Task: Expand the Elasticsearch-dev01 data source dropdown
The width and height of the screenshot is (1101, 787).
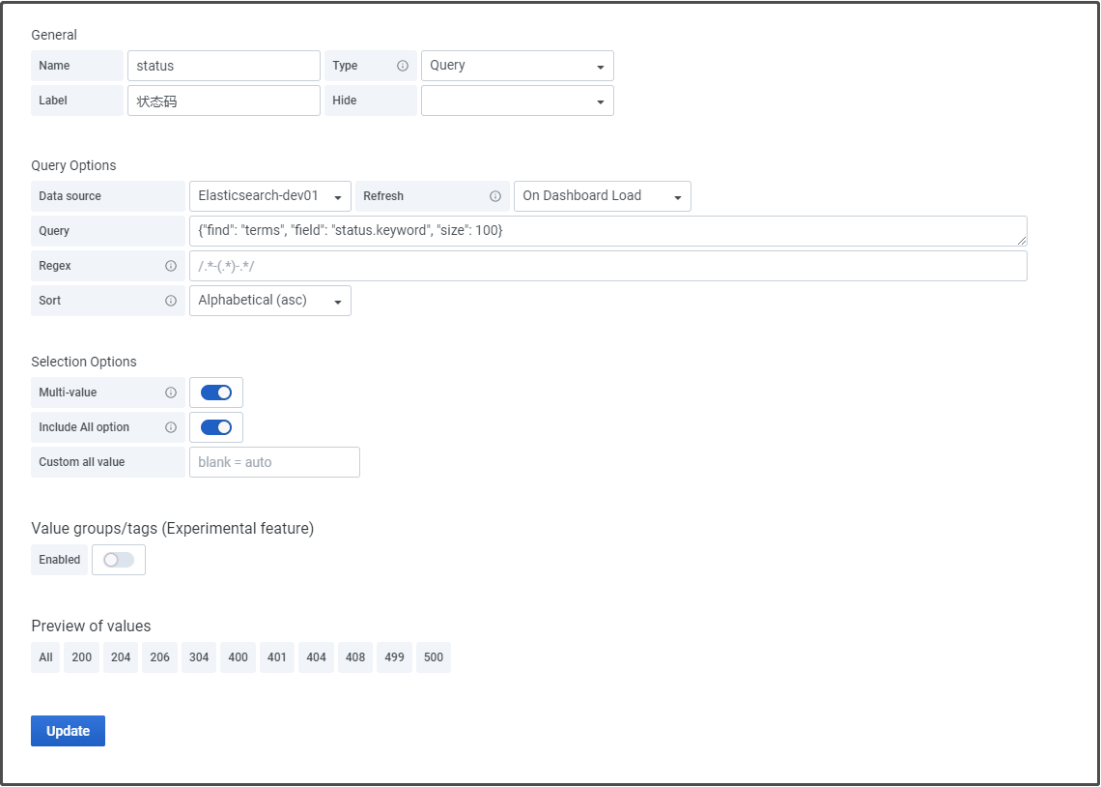Action: pyautogui.click(x=270, y=196)
